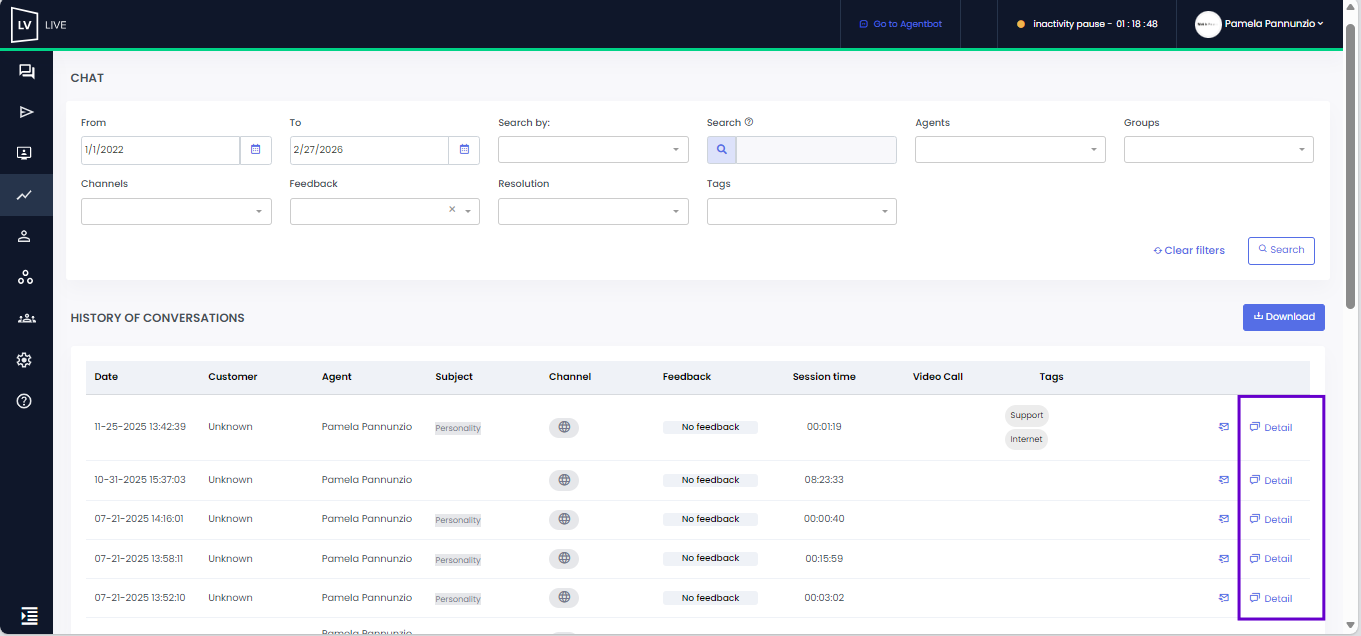Open the monitor screen sidebar icon

pyautogui.click(x=26, y=153)
